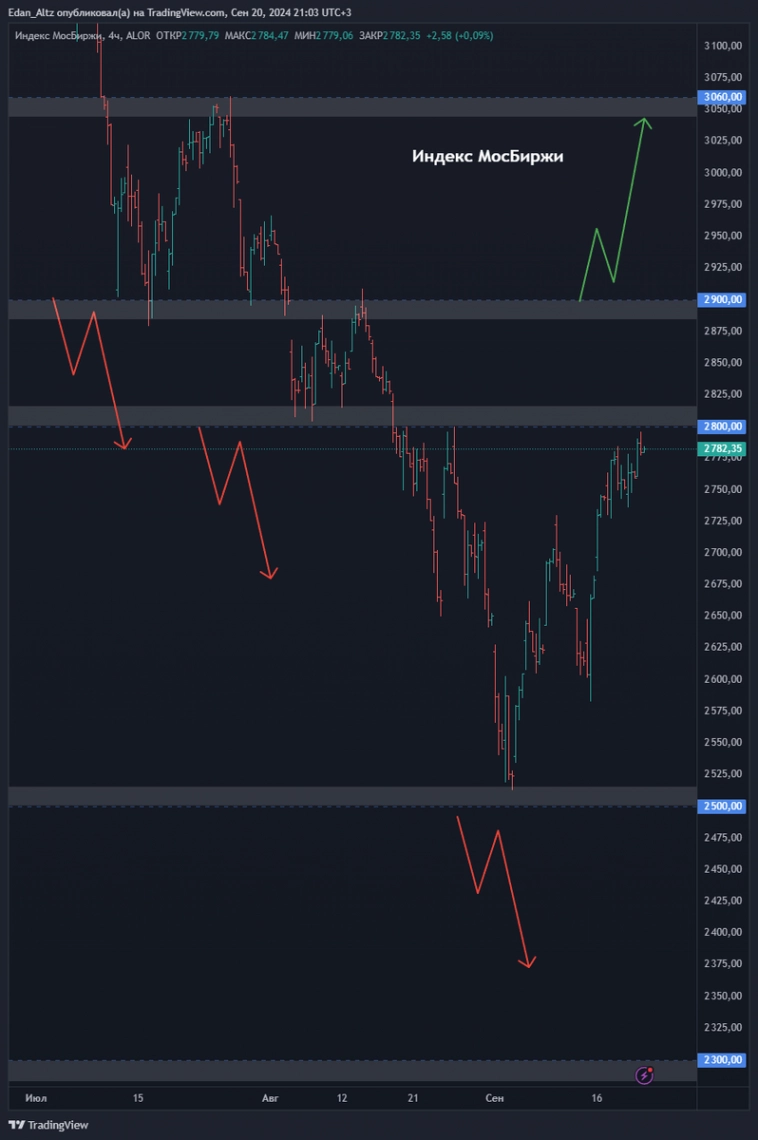Image resolution: width=758 pixels, height=1140 pixels.
Task: Click the 2300,00 price level label
Action: tap(721, 1059)
